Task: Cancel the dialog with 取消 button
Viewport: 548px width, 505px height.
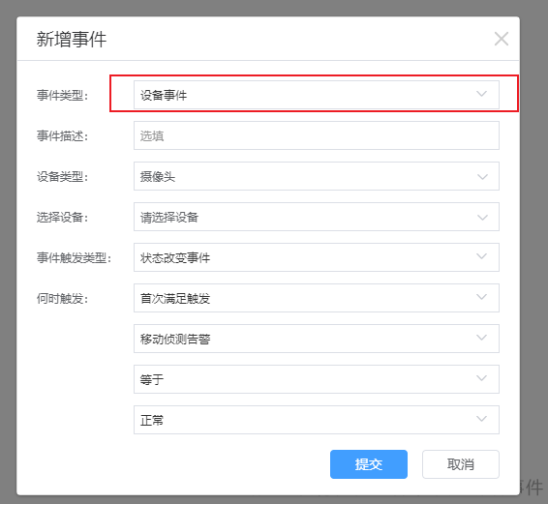Action: [461, 464]
